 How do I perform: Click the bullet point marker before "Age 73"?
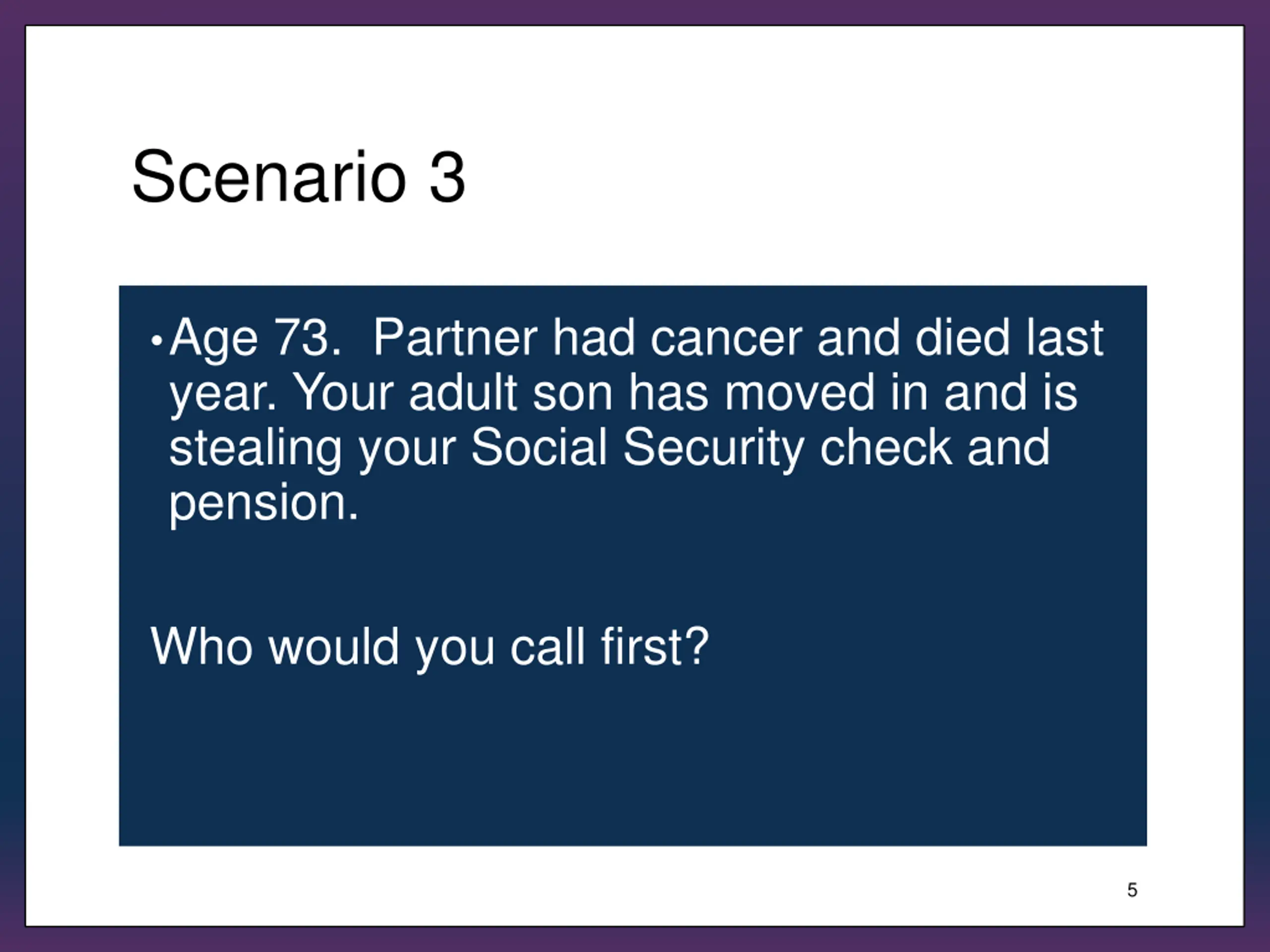156,340
